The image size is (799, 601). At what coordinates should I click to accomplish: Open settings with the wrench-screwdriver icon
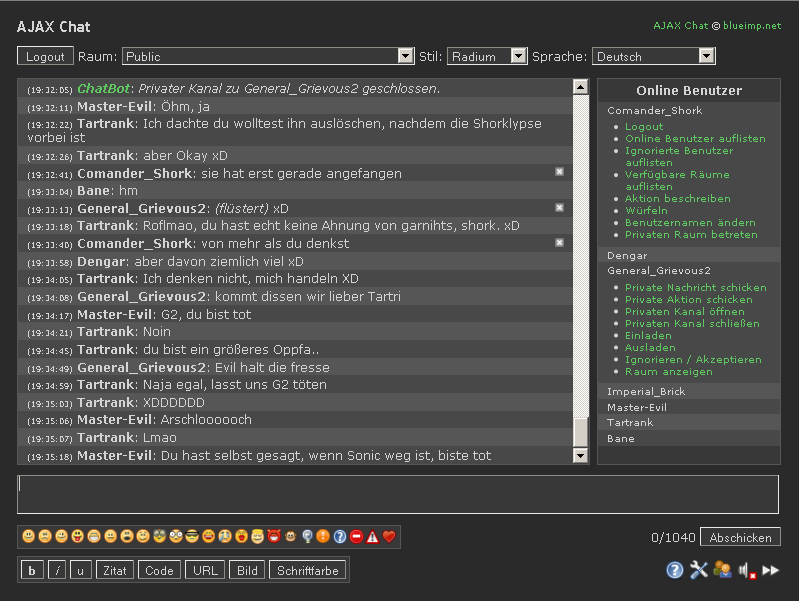699,570
